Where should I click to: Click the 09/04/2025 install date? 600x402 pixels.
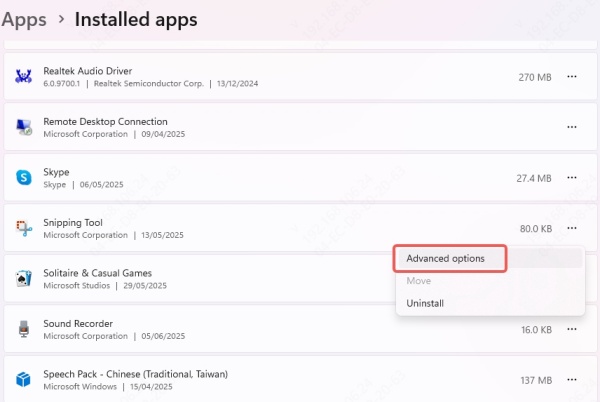coord(163,134)
